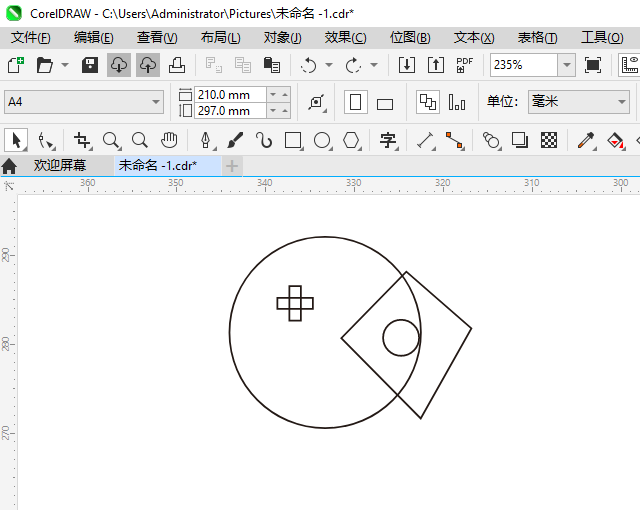Select the Polygon tool

[x=351, y=140]
